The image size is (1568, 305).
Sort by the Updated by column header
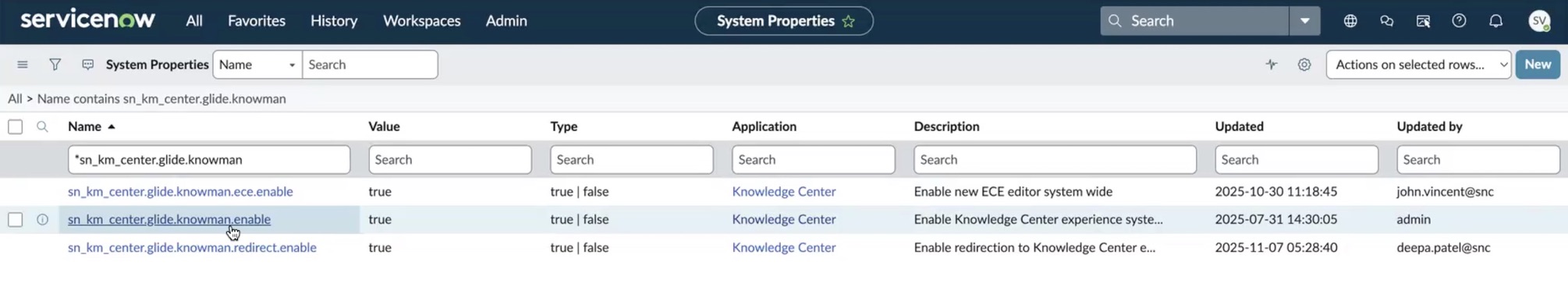click(1429, 126)
